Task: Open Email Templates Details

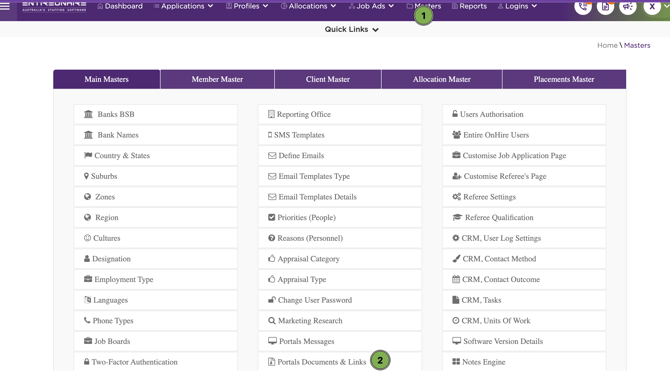Action: tap(340, 197)
